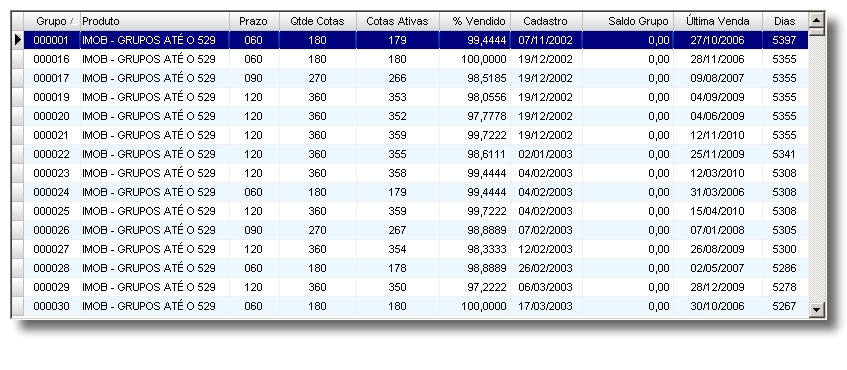Screen dimensions: 847x370
Task: Select group 000020 cell
Action: (x=52, y=116)
